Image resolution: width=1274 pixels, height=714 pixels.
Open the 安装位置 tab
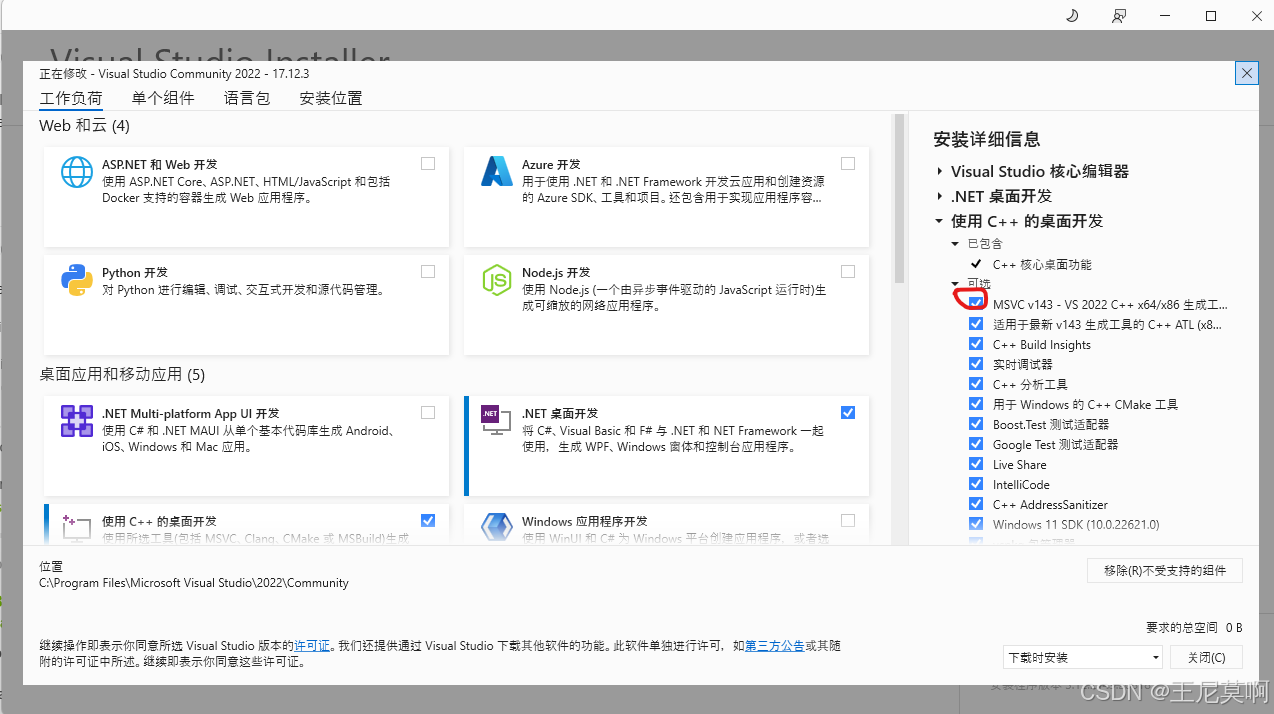click(x=331, y=98)
